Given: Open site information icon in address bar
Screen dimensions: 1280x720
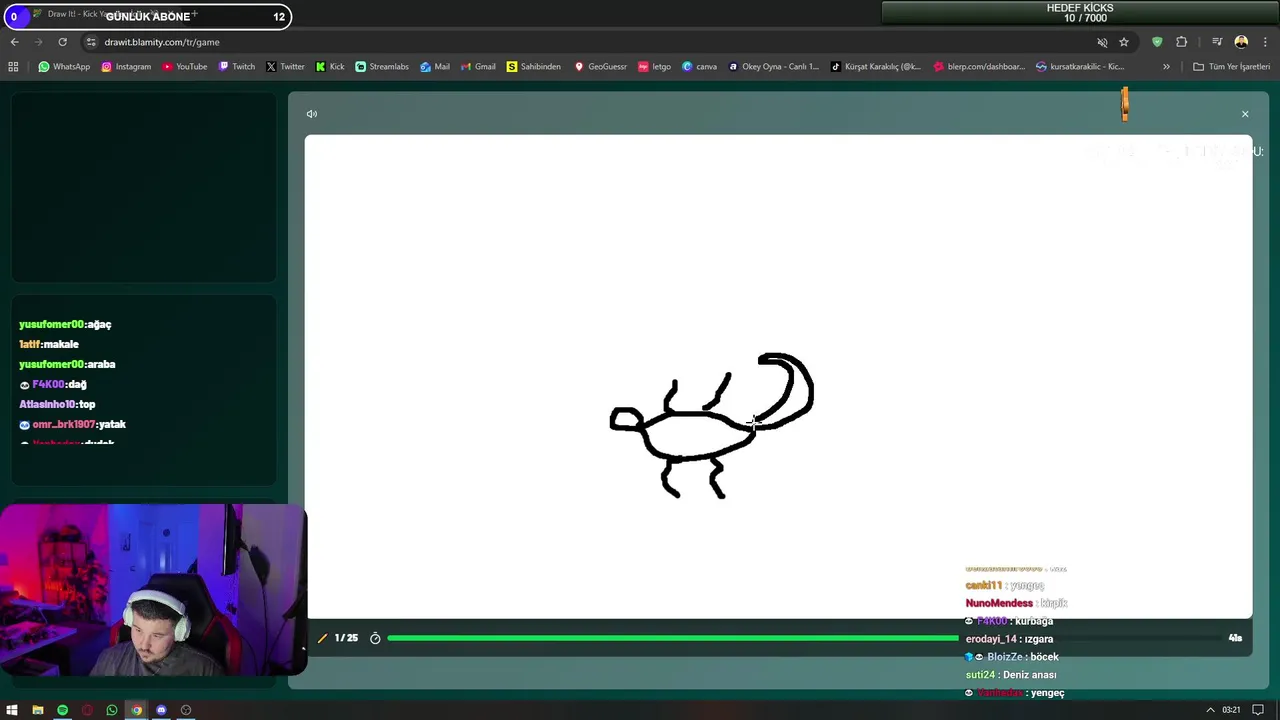Looking at the screenshot, I should coord(92,42).
